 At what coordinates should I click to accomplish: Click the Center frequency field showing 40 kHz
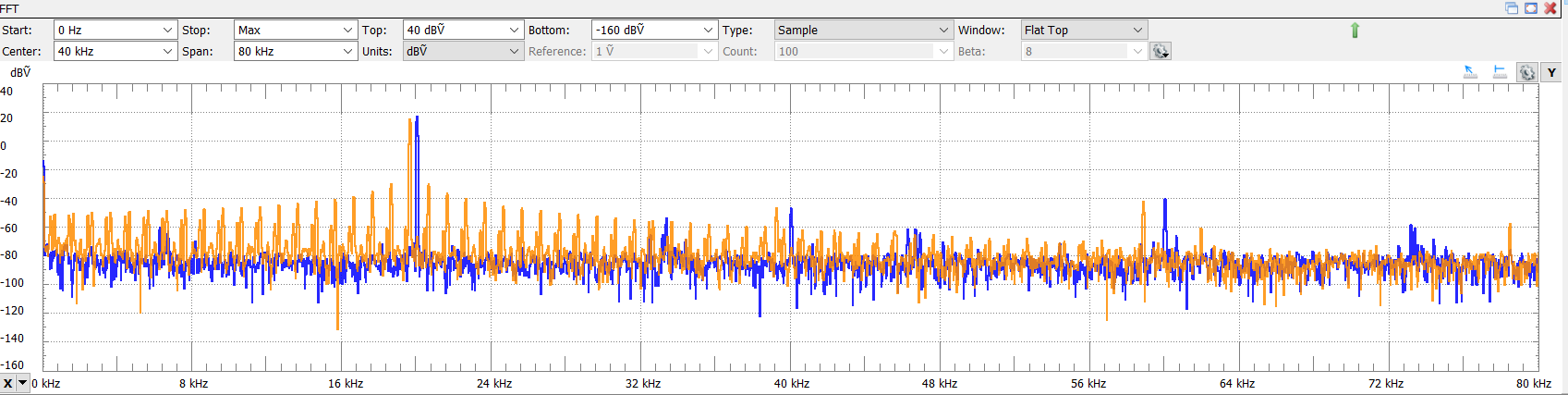tap(106, 52)
